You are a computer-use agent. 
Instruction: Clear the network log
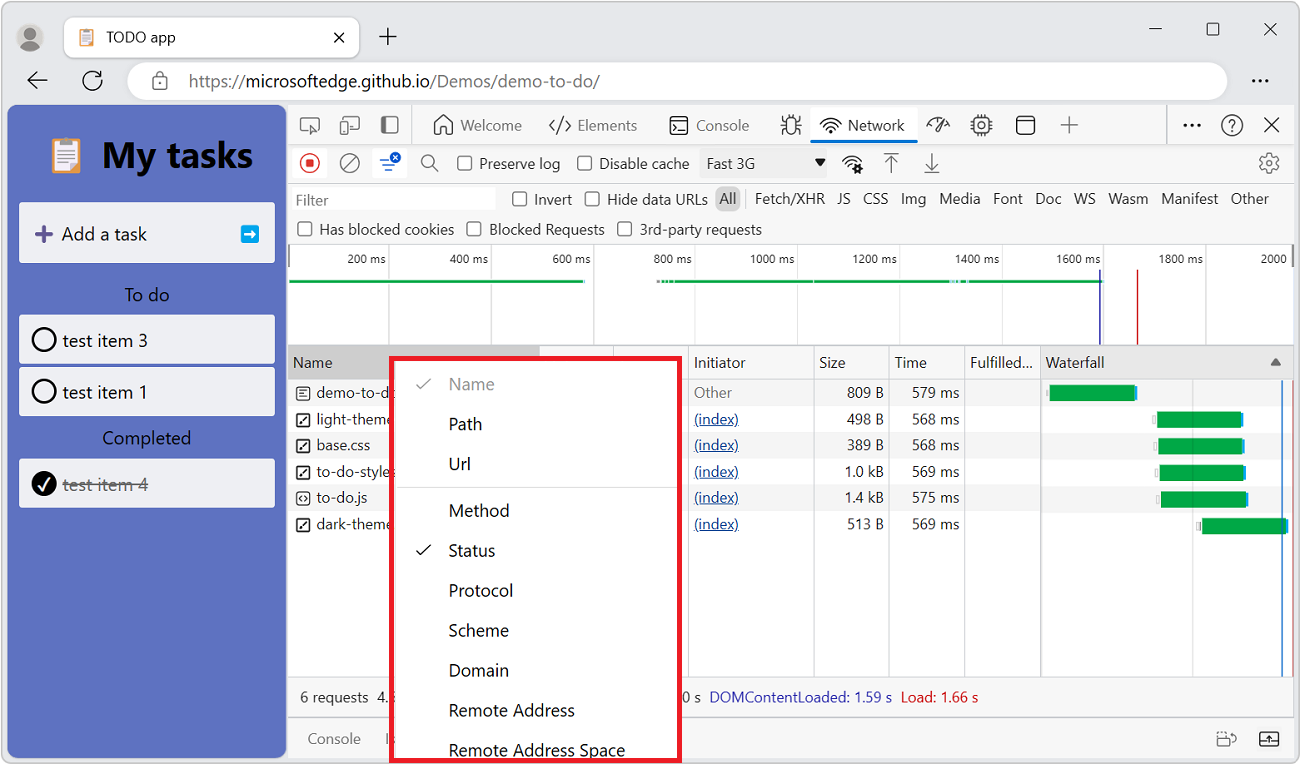349,163
